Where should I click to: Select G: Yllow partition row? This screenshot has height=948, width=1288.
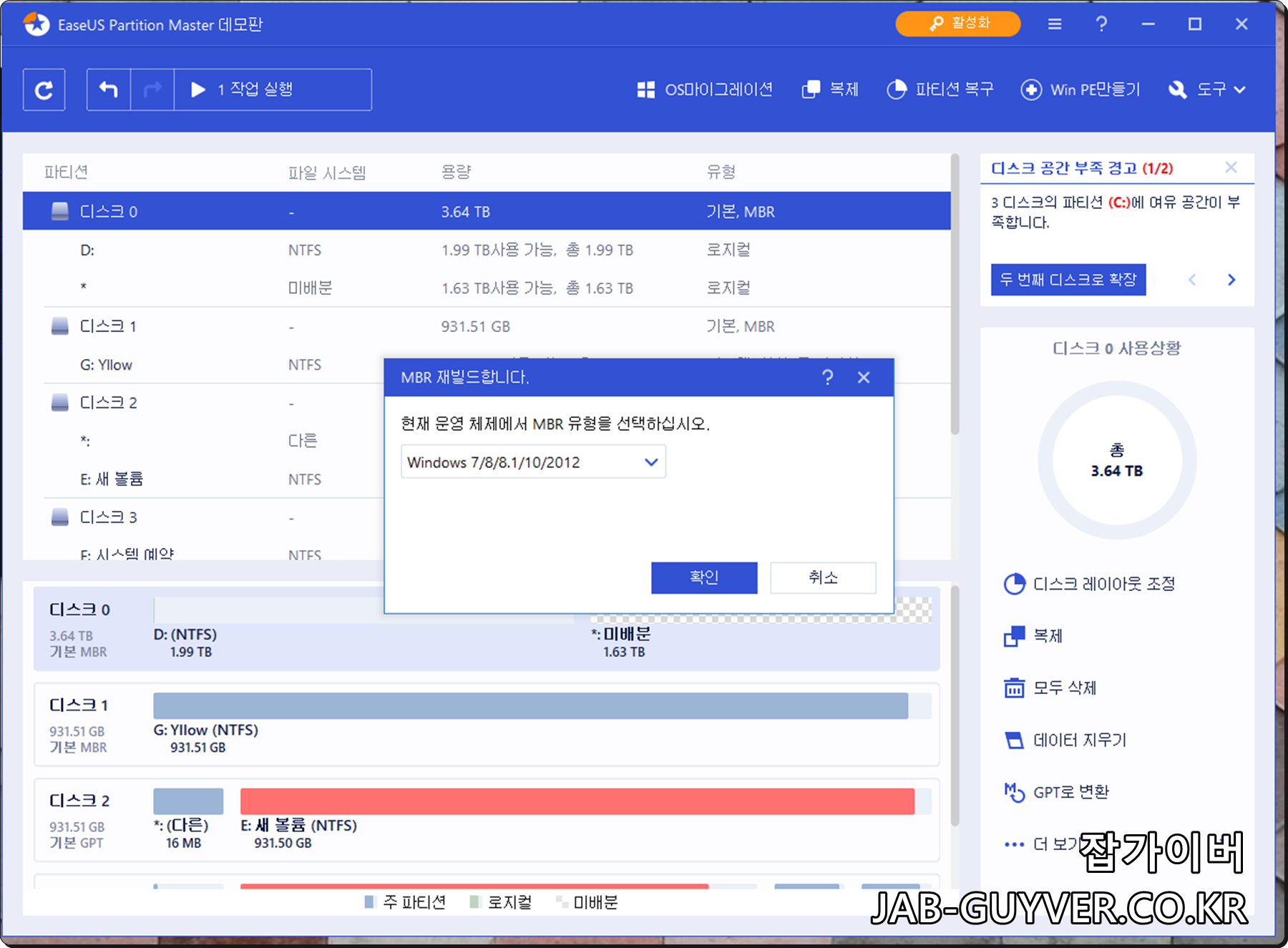point(203,365)
